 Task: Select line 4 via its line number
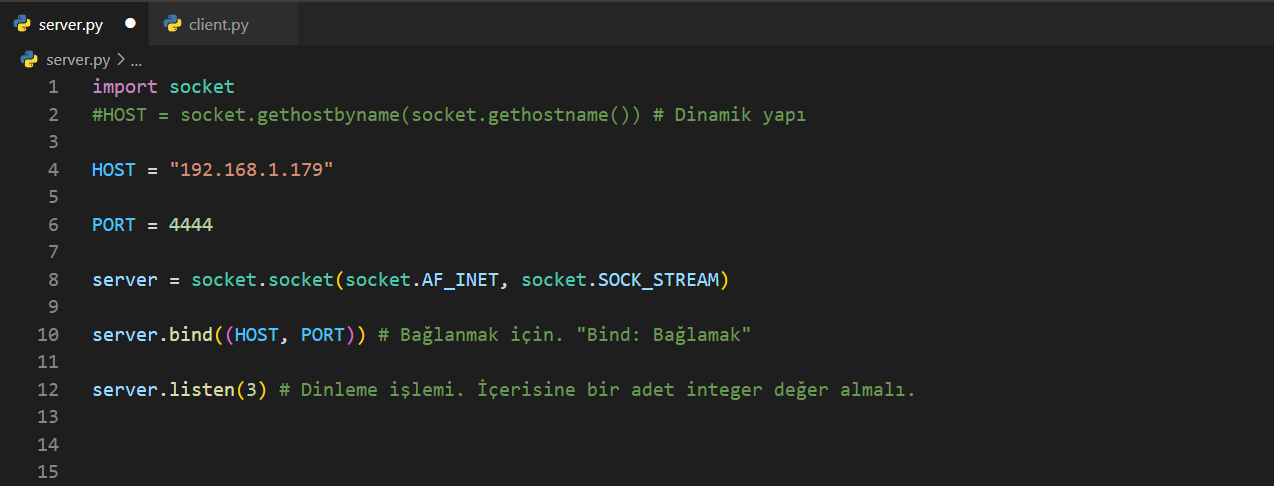click(x=52, y=170)
